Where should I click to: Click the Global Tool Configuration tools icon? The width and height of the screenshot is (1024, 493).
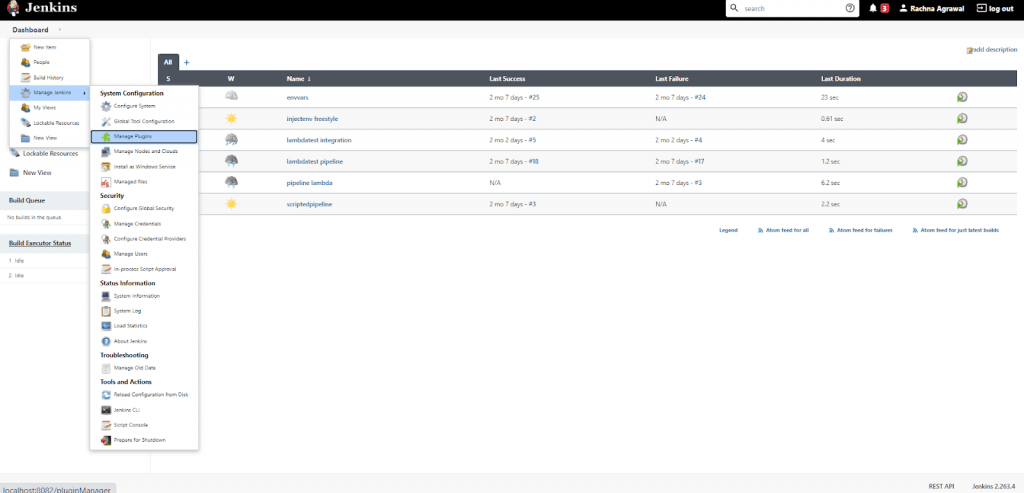coord(106,121)
